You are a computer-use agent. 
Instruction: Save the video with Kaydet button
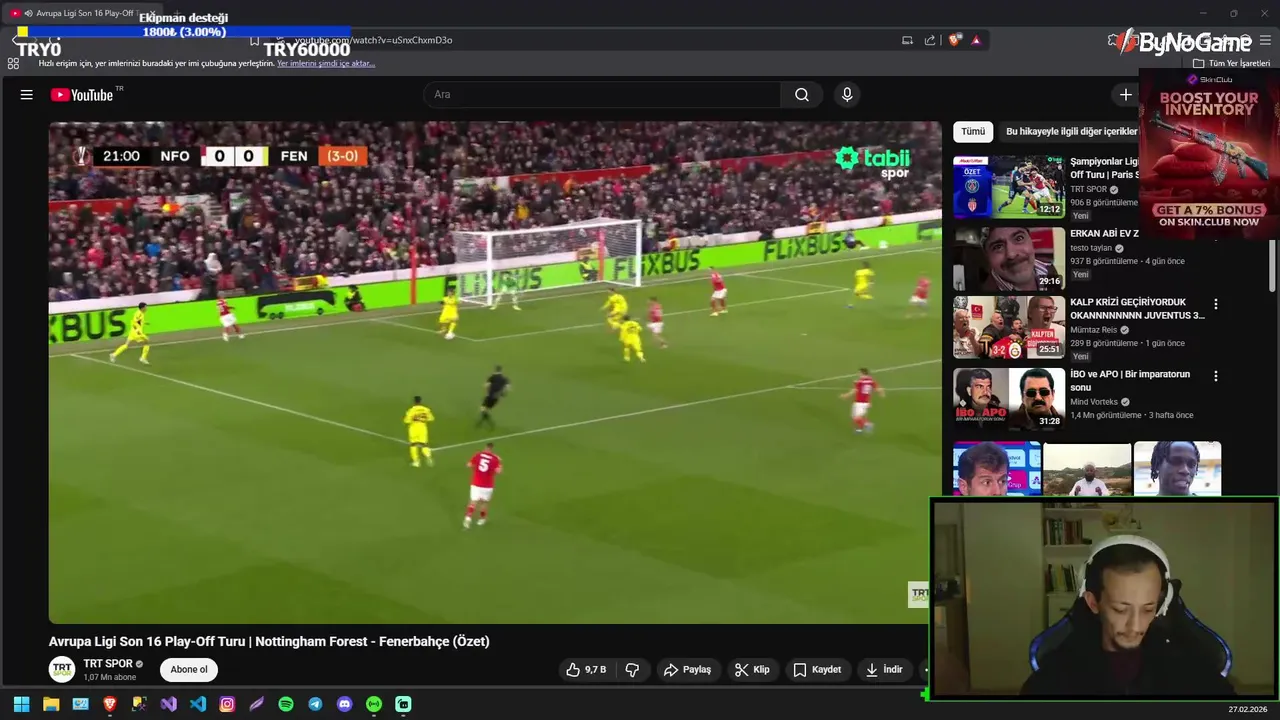pyautogui.click(x=817, y=670)
